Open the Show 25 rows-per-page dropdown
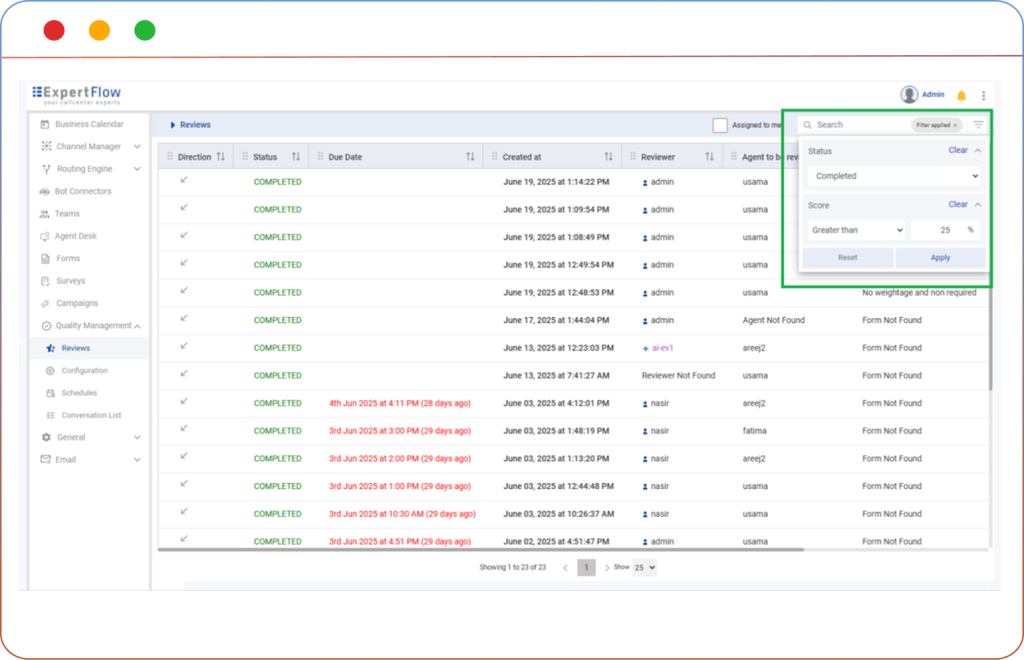Viewport: 1024px width, 660px height. coord(645,567)
